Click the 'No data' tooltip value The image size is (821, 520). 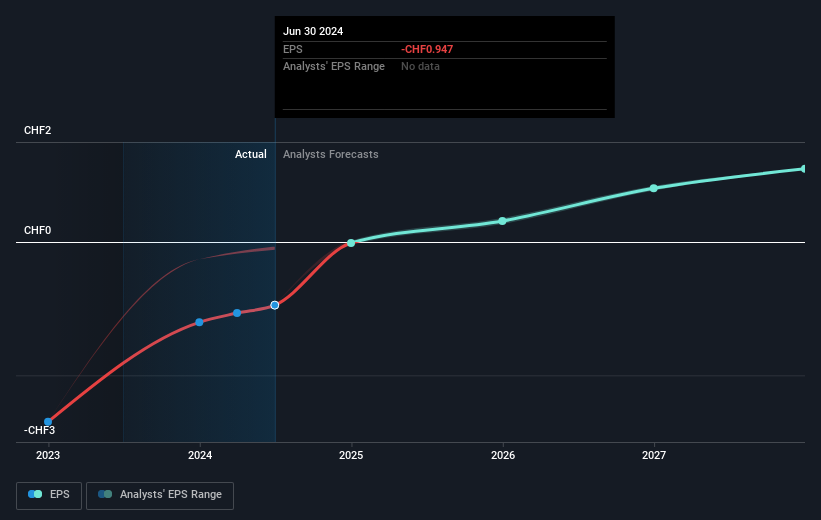pos(420,67)
